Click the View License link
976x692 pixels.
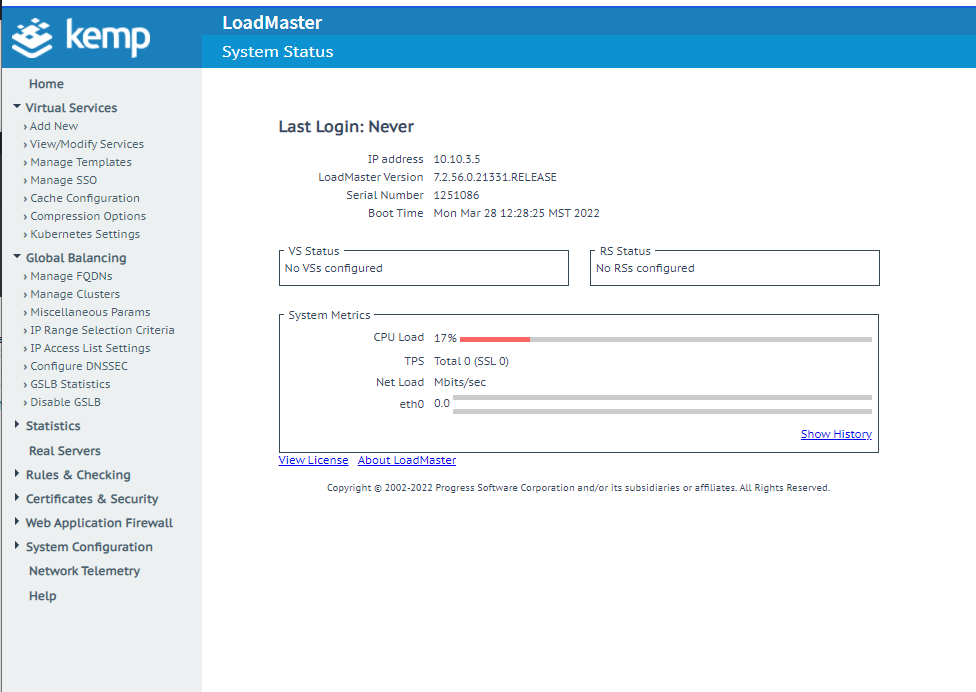click(x=313, y=461)
